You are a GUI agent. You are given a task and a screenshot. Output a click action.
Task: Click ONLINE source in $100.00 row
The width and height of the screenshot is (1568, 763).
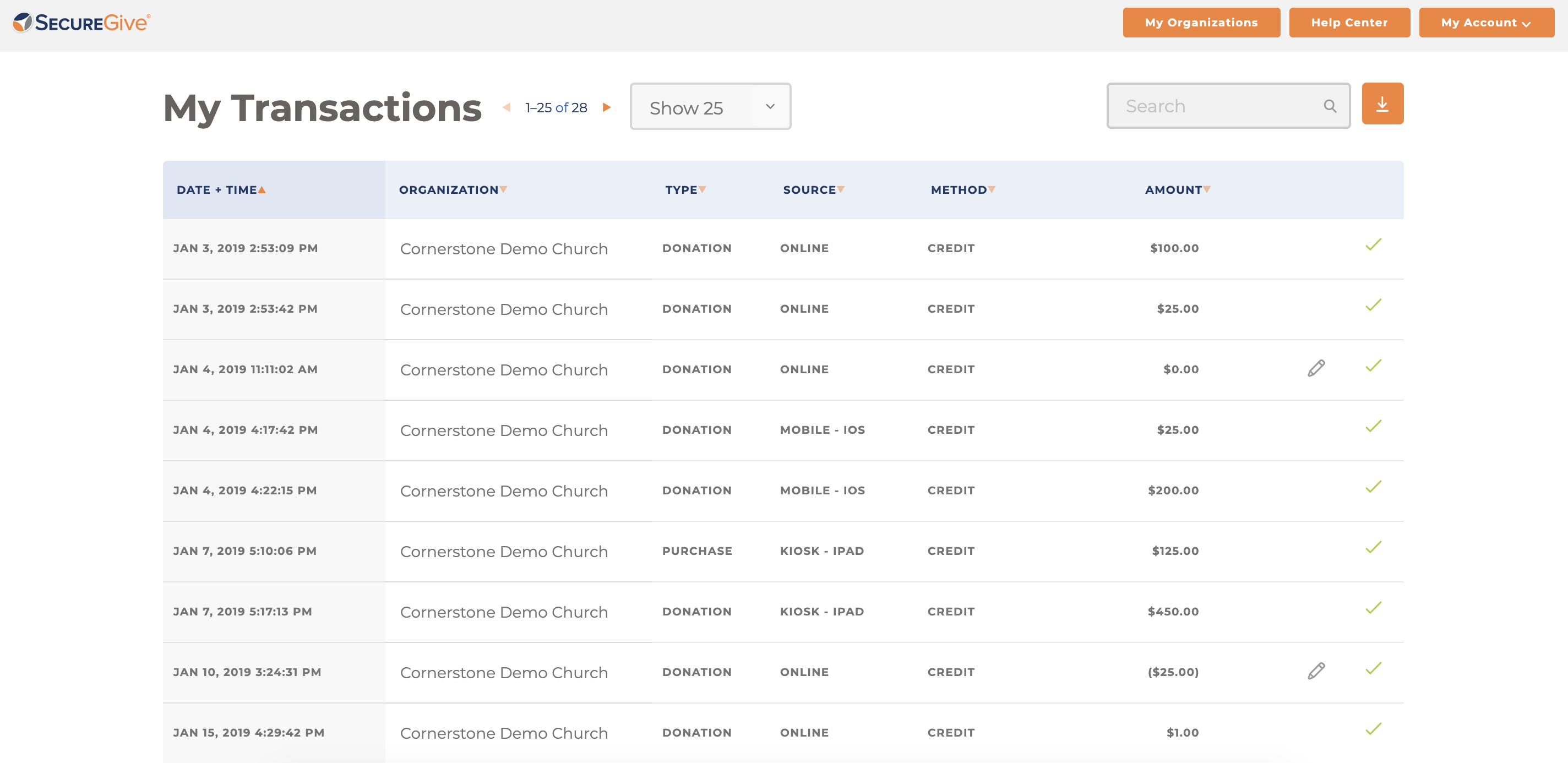(804, 248)
